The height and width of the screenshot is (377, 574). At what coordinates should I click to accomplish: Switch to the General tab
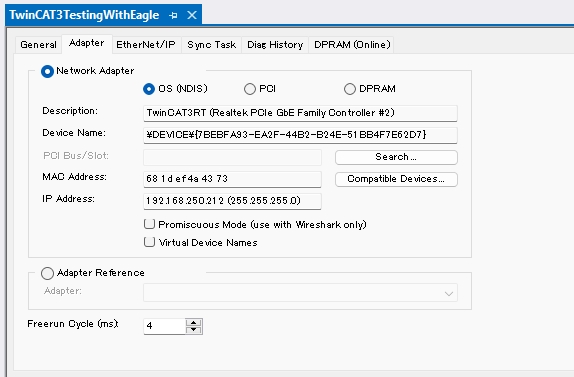pos(38,45)
